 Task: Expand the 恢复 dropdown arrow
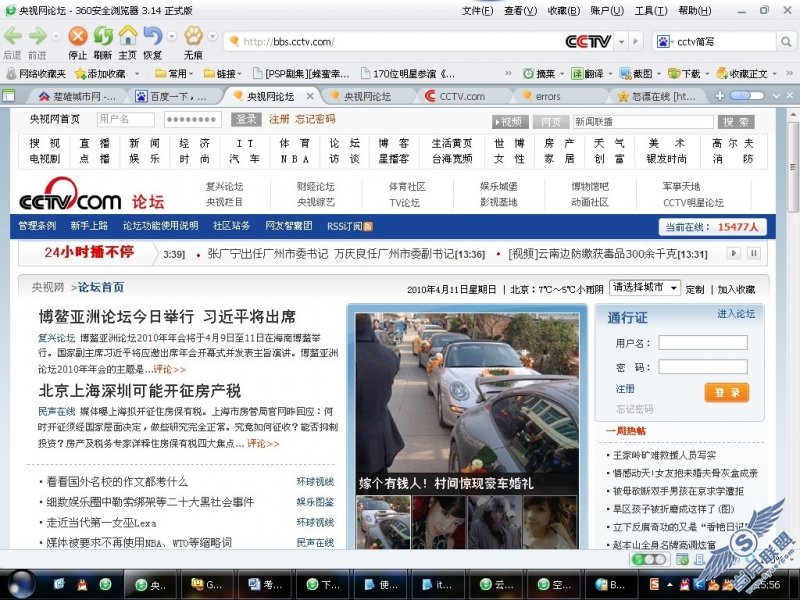point(172,36)
